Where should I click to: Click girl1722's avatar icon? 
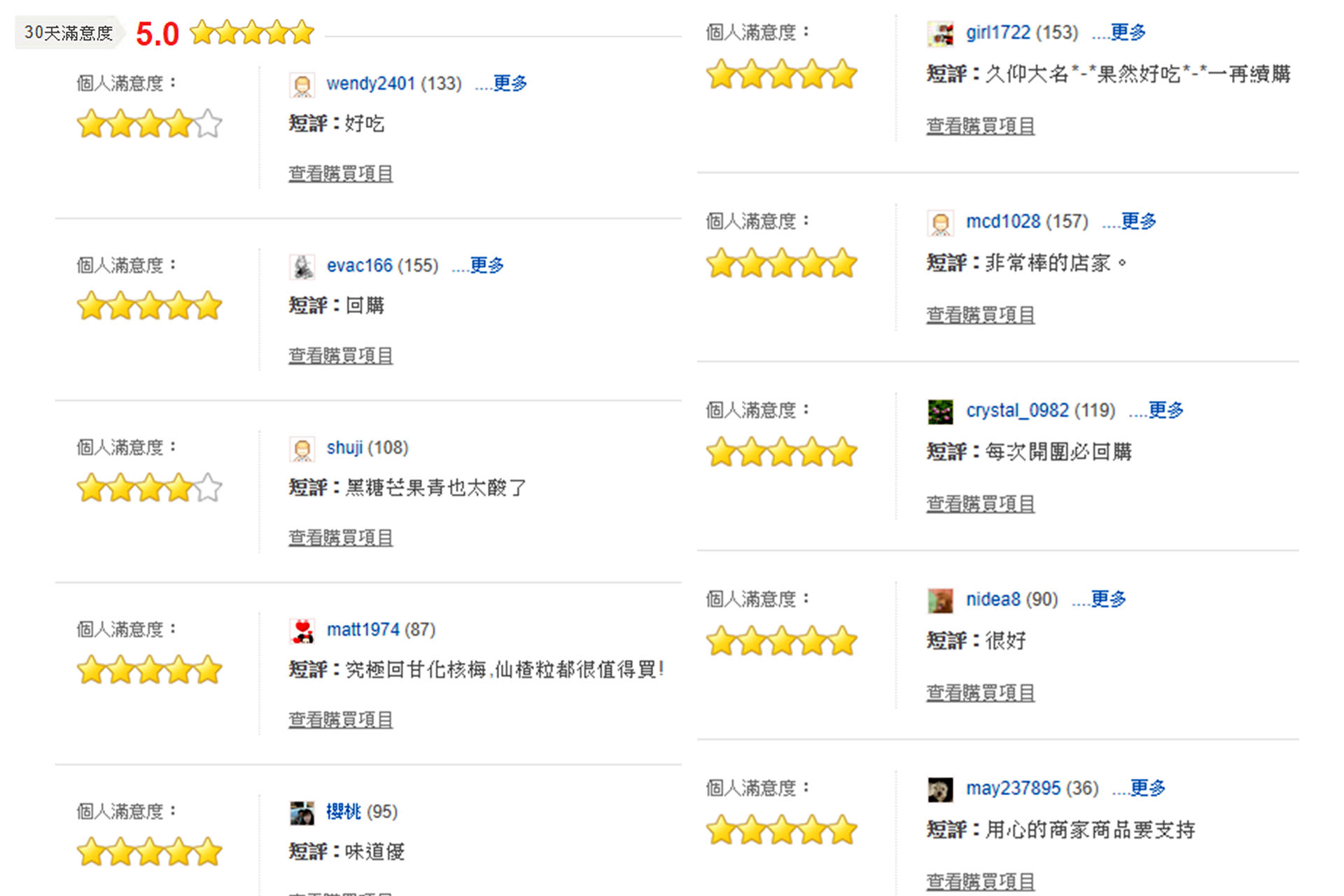coord(940,34)
